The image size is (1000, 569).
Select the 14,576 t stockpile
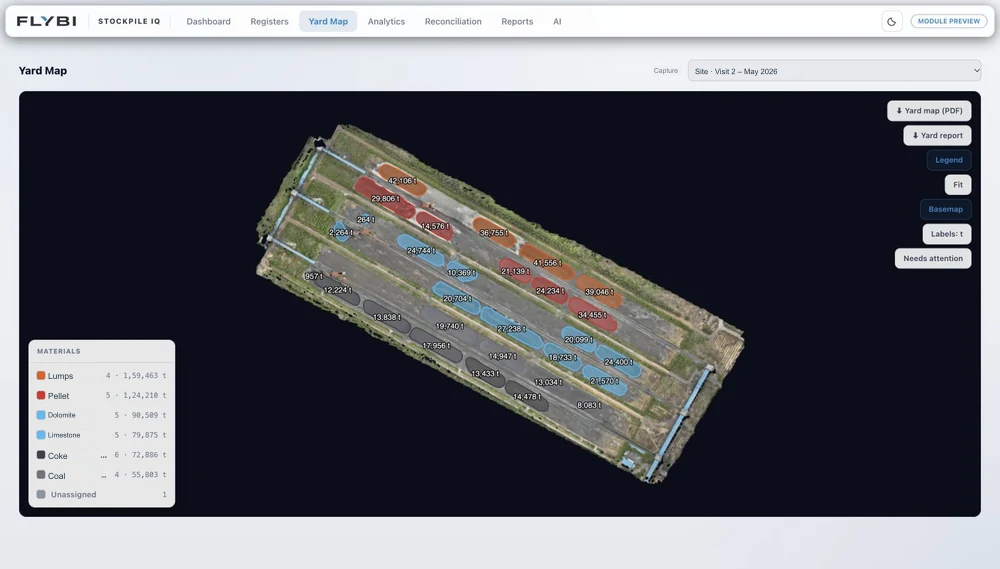click(x=435, y=226)
